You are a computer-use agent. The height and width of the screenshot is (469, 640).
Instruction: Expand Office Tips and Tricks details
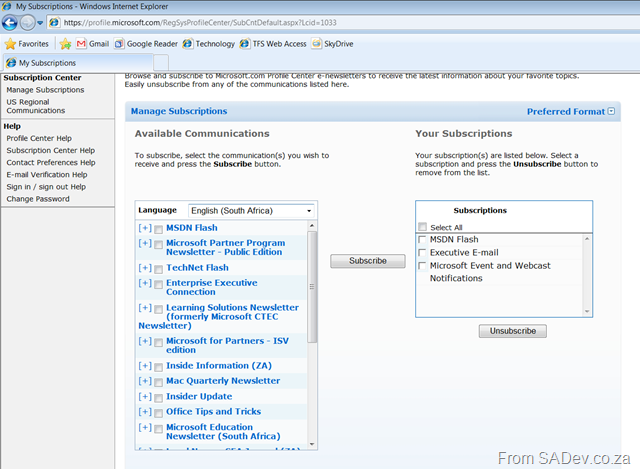[145, 411]
